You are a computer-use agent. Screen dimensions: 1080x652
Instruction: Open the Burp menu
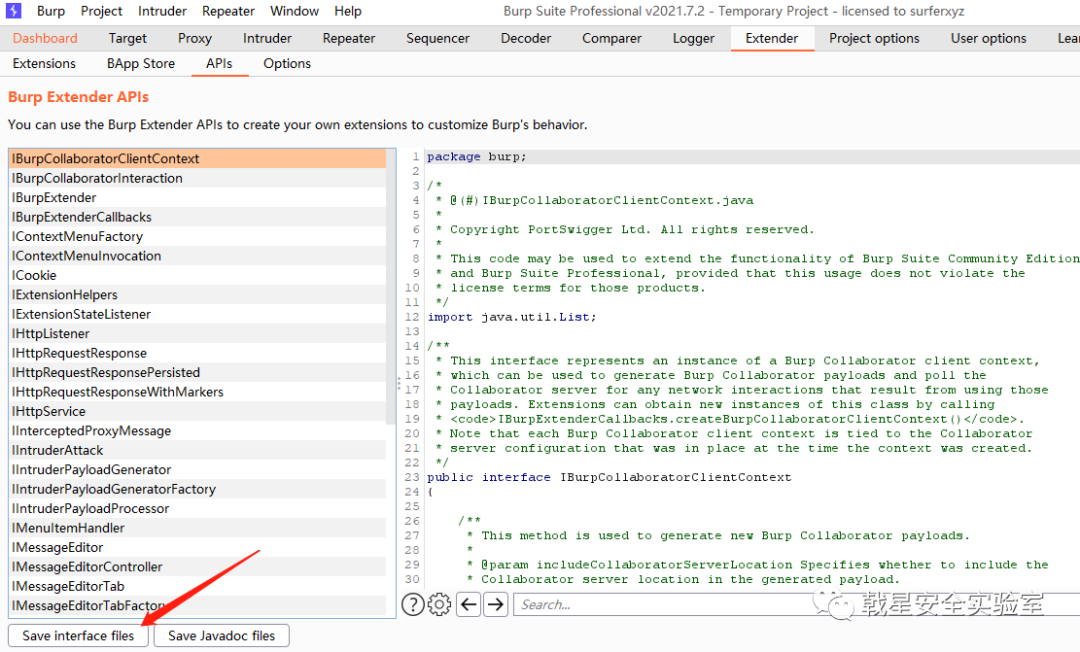[51, 11]
